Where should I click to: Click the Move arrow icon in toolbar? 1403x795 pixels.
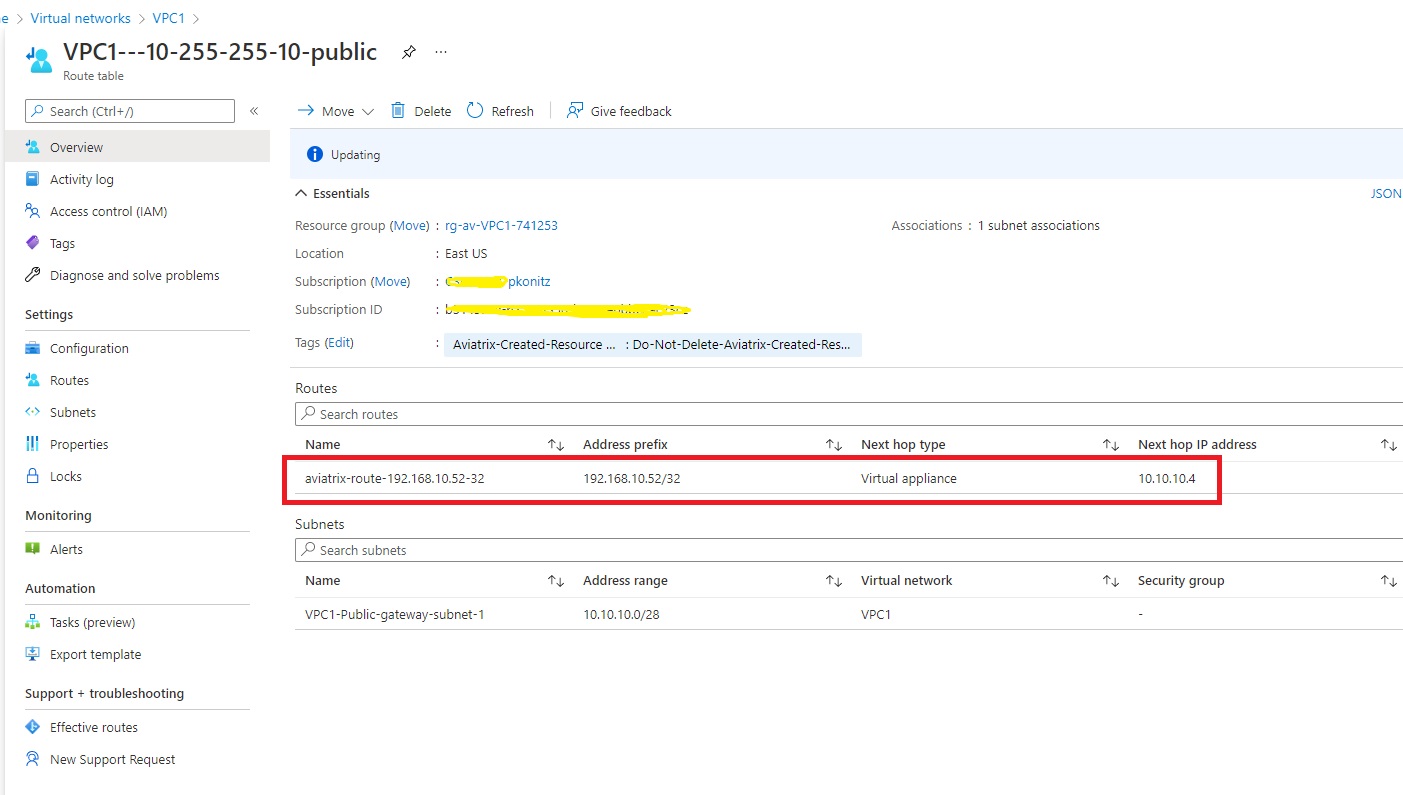(306, 111)
